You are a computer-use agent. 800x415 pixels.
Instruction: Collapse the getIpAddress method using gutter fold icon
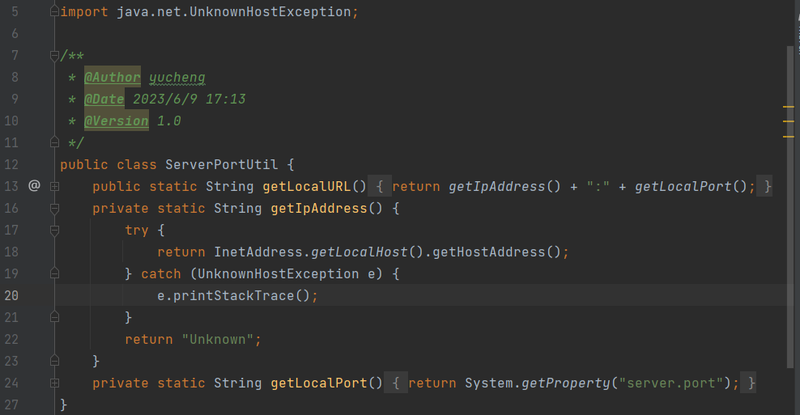55,208
